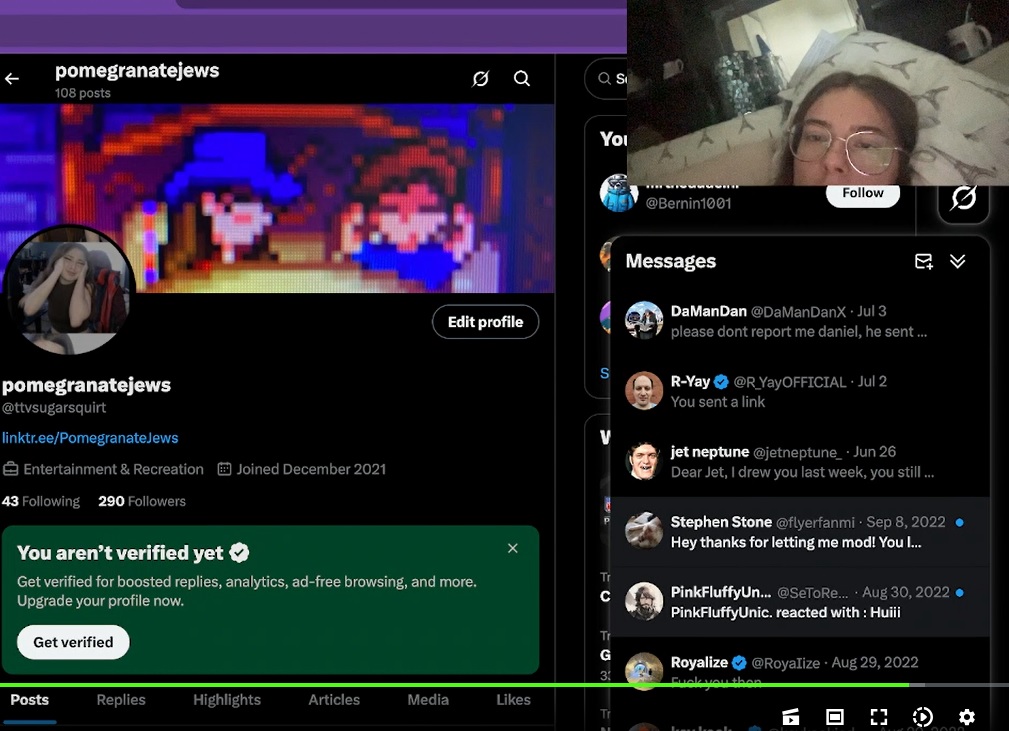Click the search field in right sidebar
This screenshot has height=731, width=1009.
[606, 79]
